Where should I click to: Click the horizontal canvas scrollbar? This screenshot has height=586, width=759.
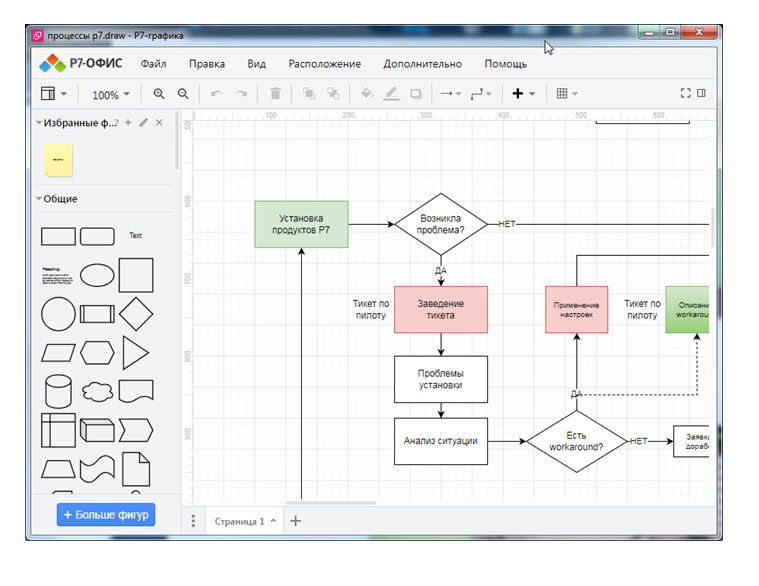tap(331, 503)
